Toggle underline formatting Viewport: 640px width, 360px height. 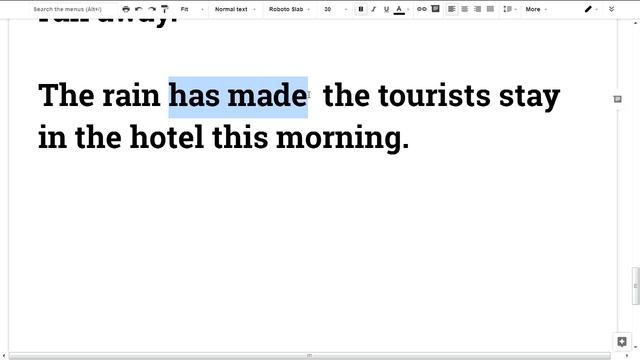(386, 9)
